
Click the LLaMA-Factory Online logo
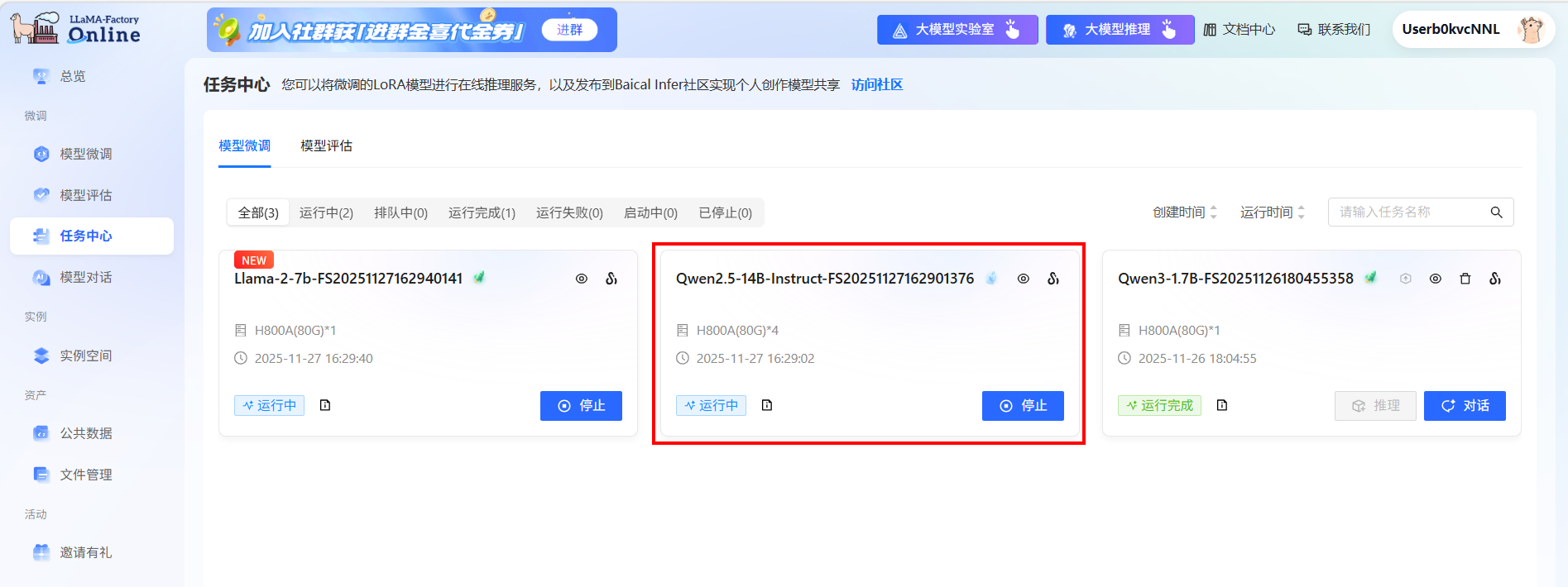(x=75, y=29)
